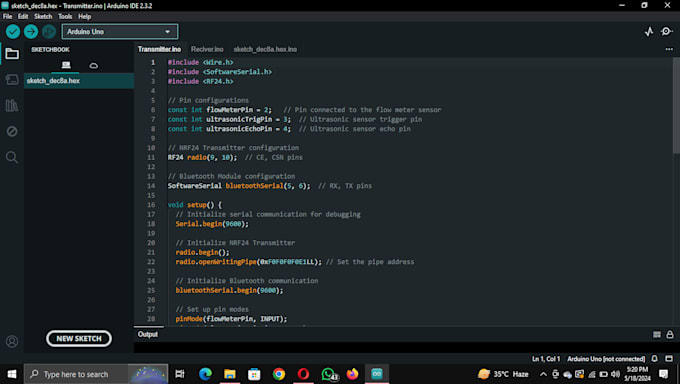Click the Ln 1, Col 1 status indicator
The image size is (680, 384).
point(546,359)
